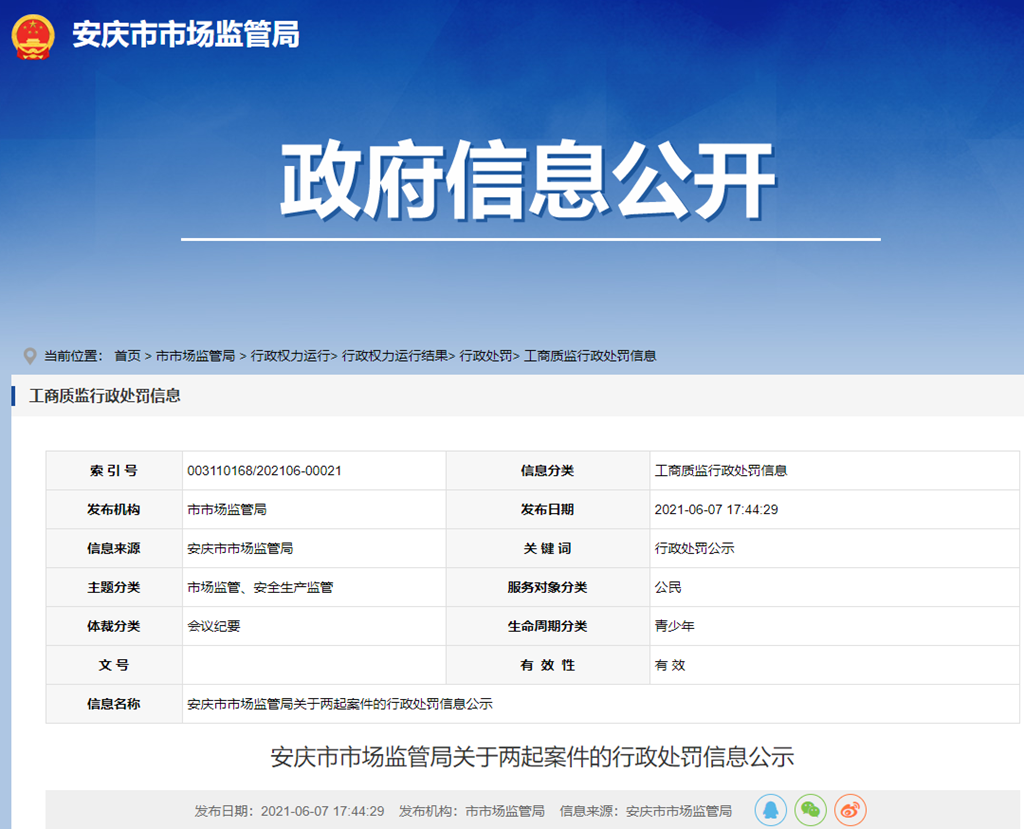Click 信息名称 value in table
The image size is (1024, 829).
point(340,704)
